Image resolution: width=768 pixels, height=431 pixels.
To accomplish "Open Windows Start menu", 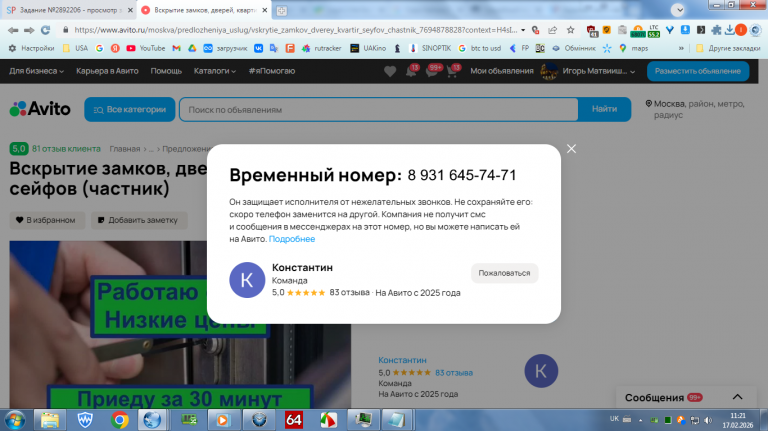I will 15,420.
